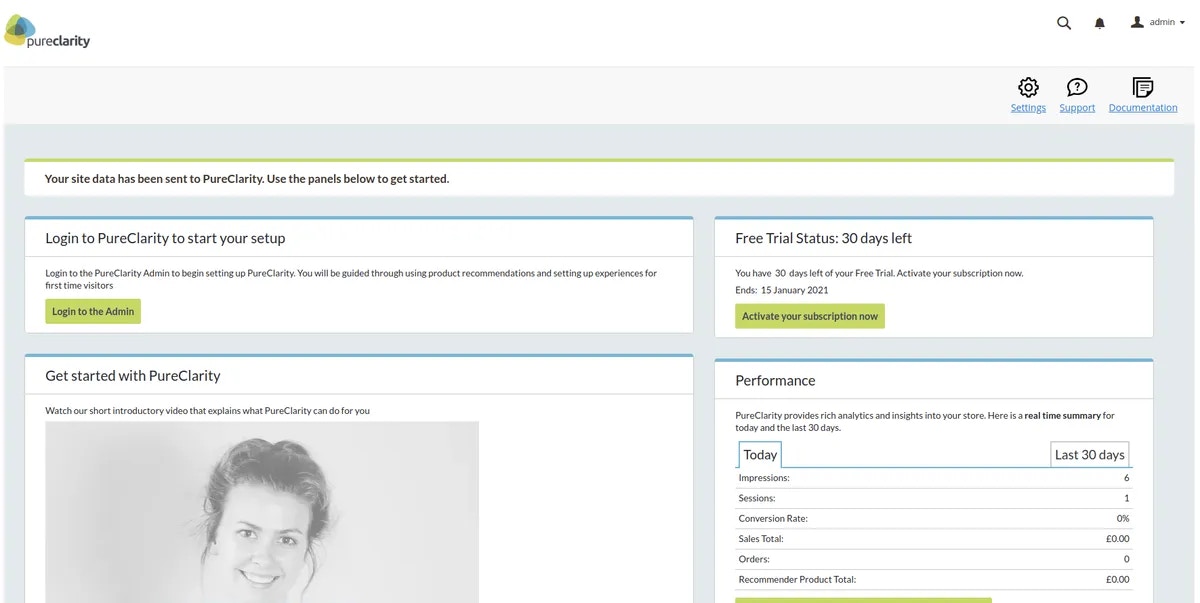The image size is (1200, 603).
Task: Select the Conversion Rate row label
Action: click(773, 518)
